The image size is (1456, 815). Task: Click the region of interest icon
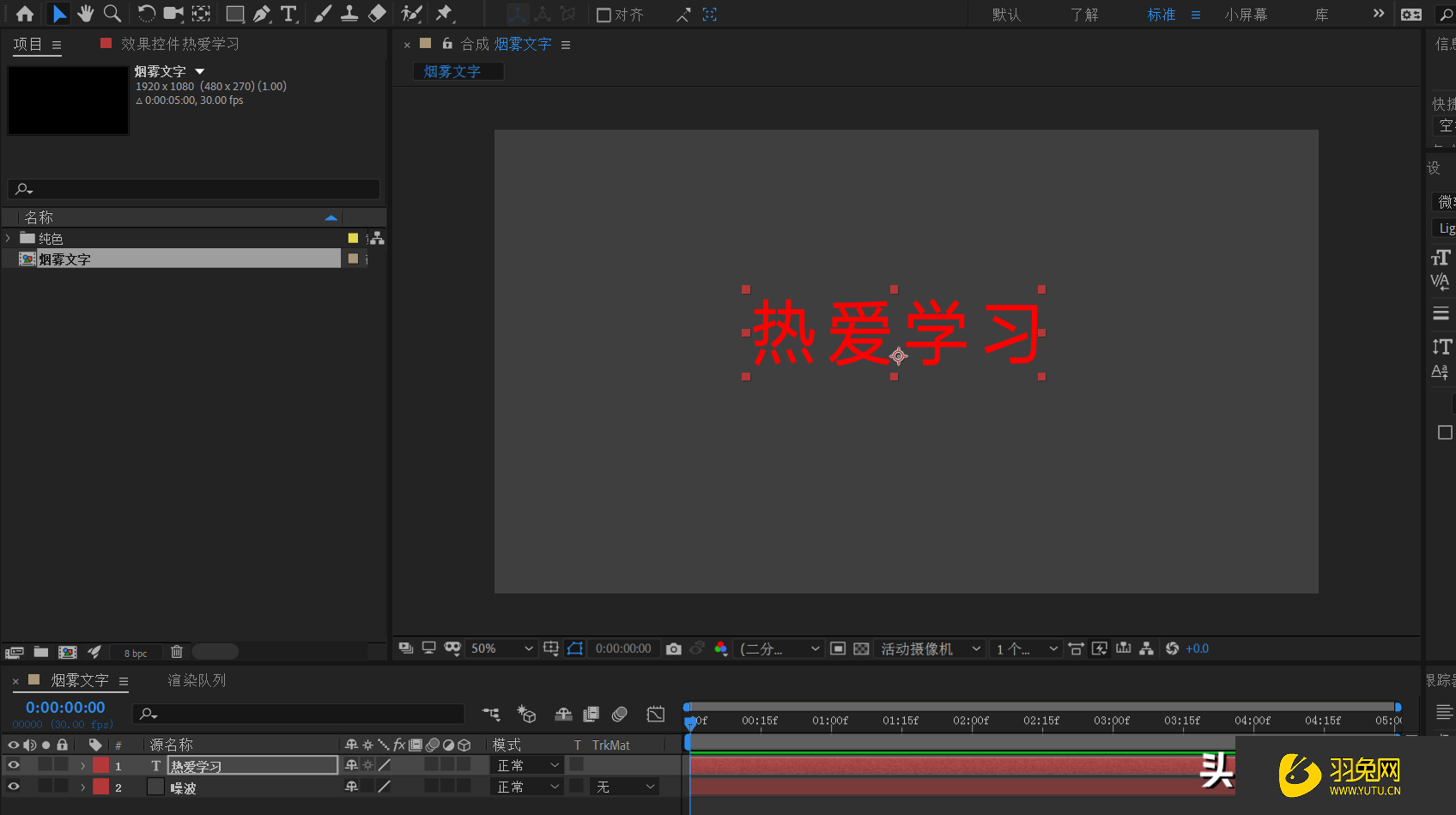pyautogui.click(x=839, y=648)
